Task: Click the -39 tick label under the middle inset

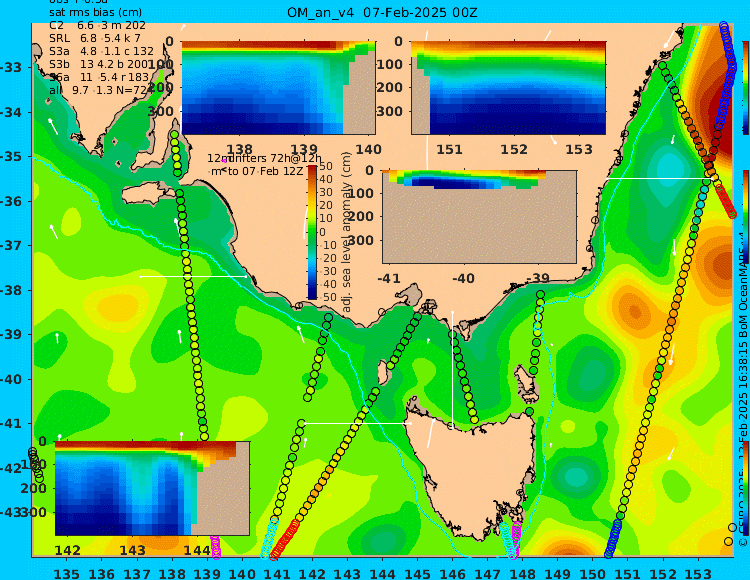Action: (538, 278)
